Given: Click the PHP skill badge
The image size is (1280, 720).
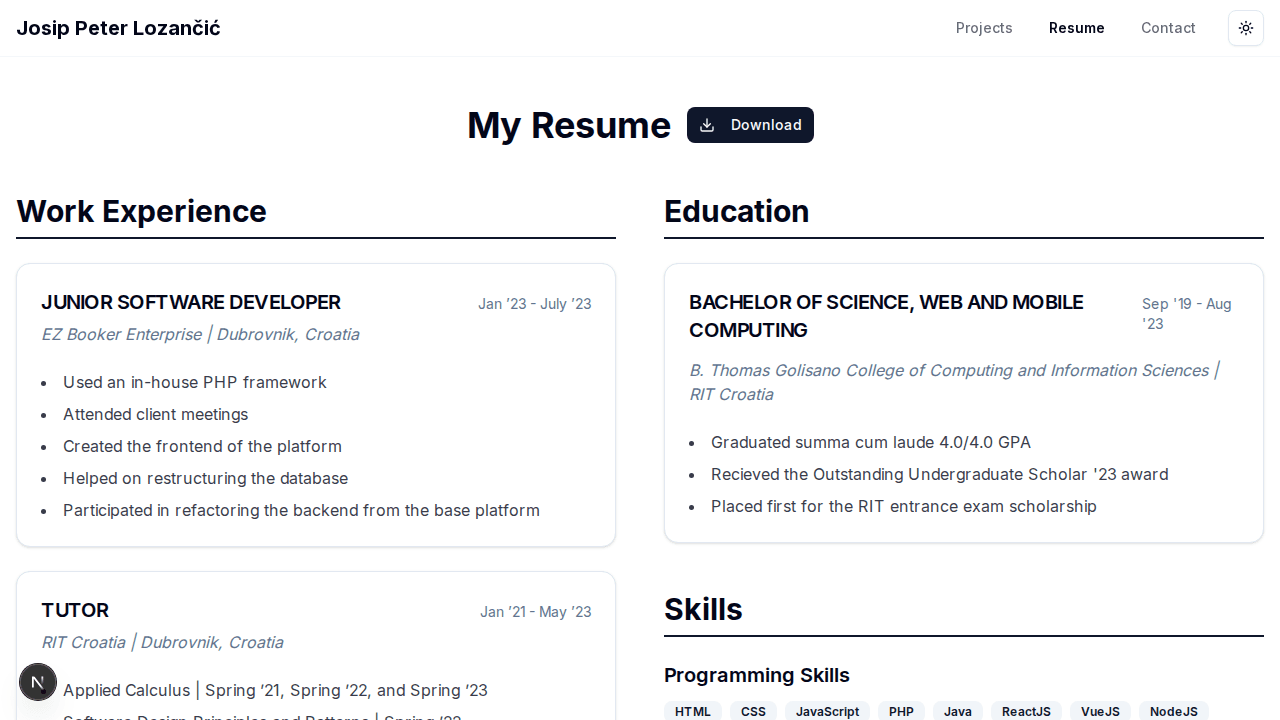Looking at the screenshot, I should (x=901, y=711).
